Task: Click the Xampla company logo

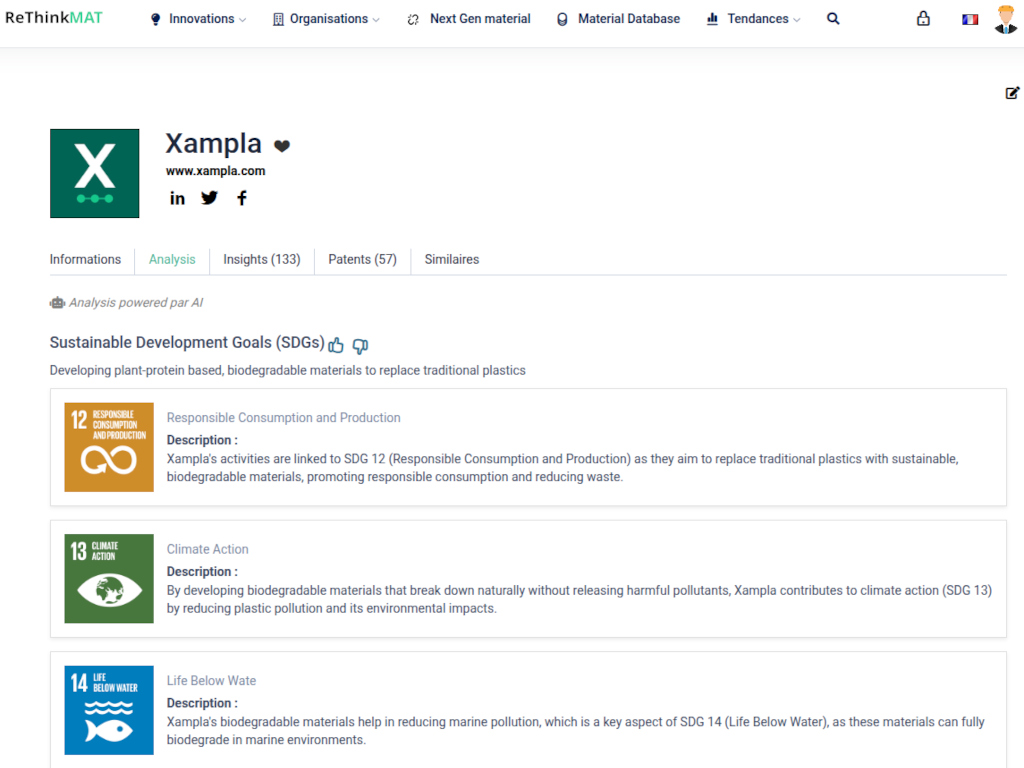Action: tap(95, 173)
